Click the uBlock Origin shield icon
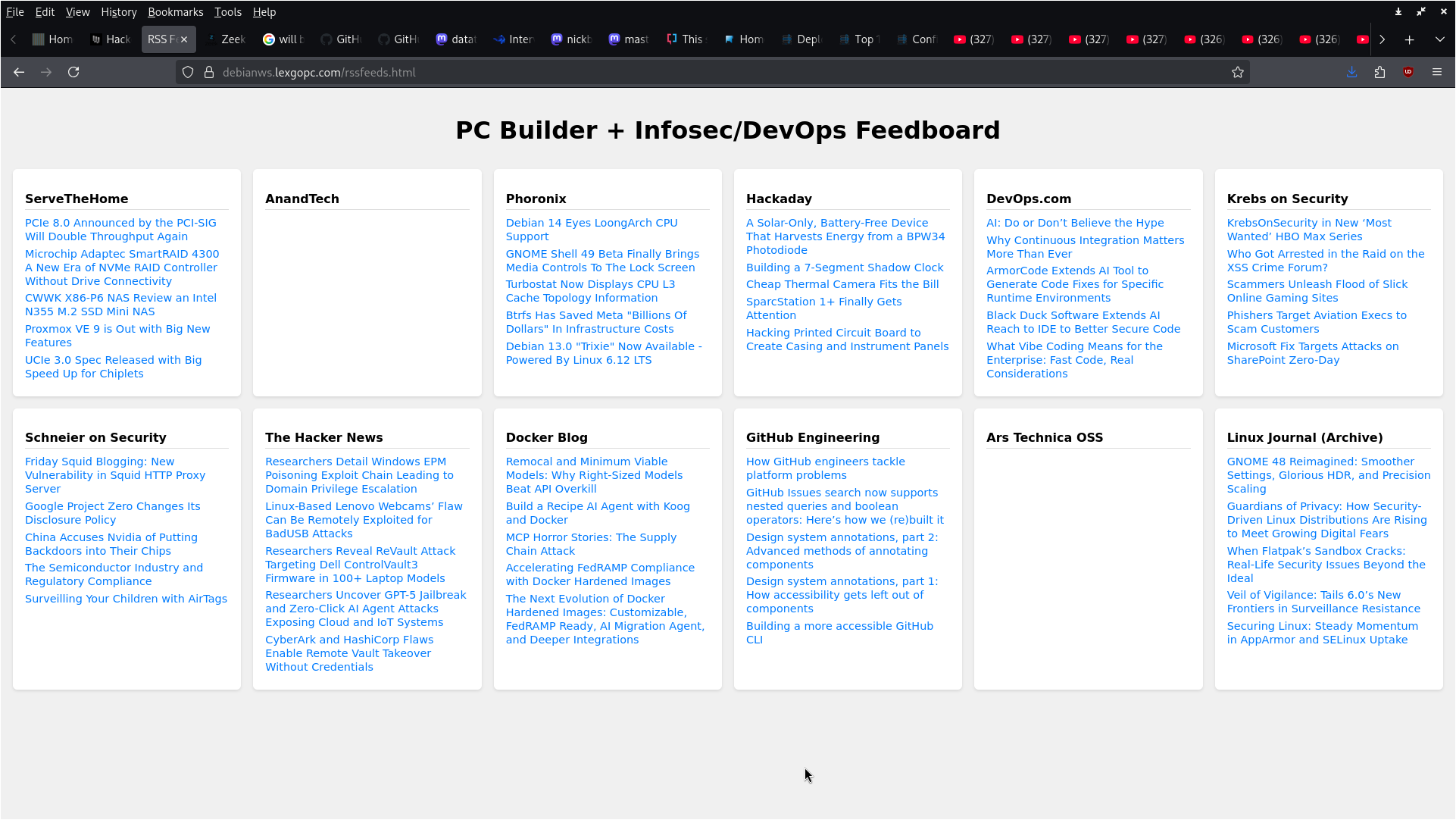Image resolution: width=1456 pixels, height=820 pixels. (1408, 72)
